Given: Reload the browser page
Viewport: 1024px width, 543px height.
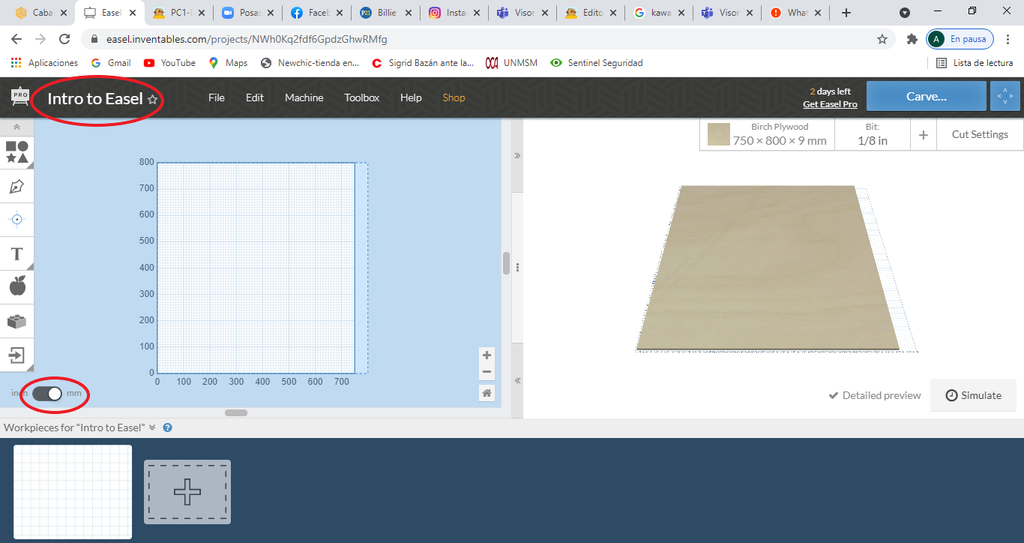Looking at the screenshot, I should pyautogui.click(x=64, y=39).
